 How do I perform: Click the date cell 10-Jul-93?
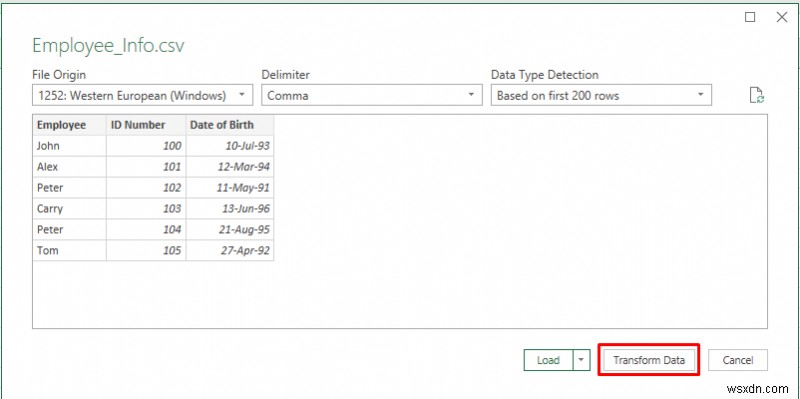(x=230, y=146)
